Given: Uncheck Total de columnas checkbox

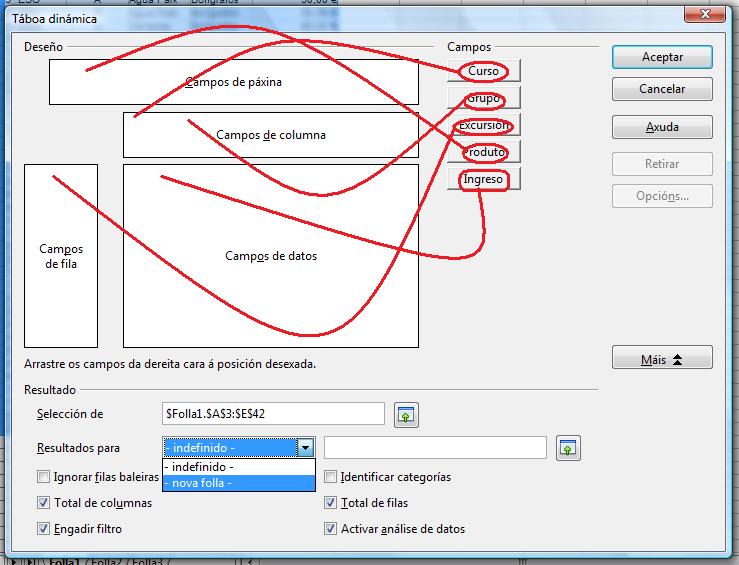Looking at the screenshot, I should [43, 503].
